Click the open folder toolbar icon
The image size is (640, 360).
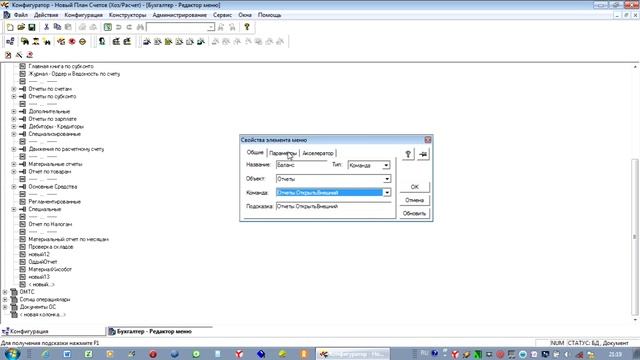coord(21,27)
